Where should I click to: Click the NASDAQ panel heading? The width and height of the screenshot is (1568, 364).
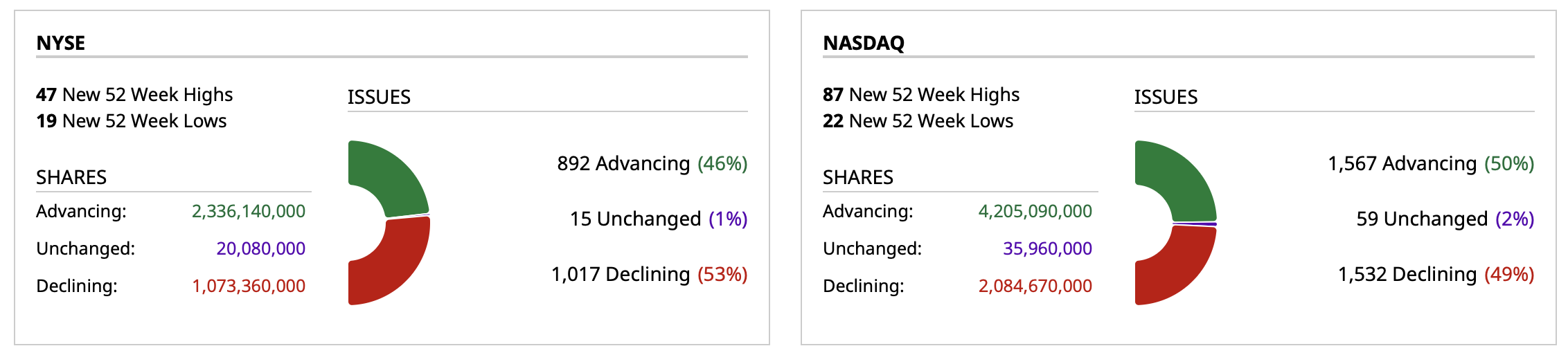(864, 43)
